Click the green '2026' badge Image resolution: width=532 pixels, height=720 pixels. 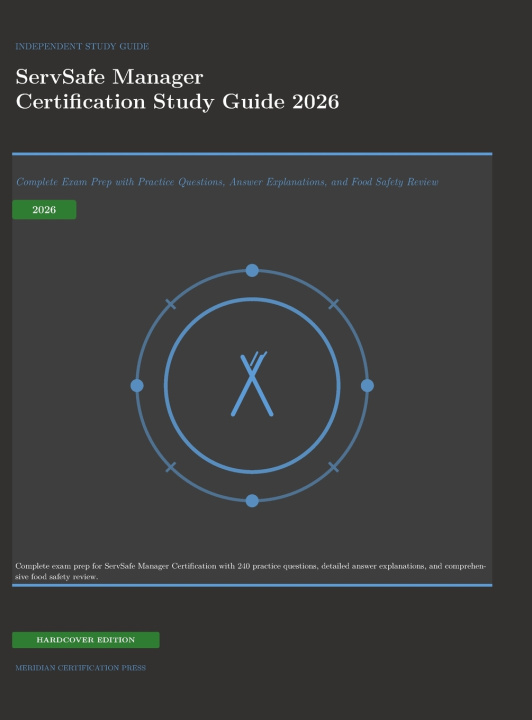pyautogui.click(x=44, y=209)
